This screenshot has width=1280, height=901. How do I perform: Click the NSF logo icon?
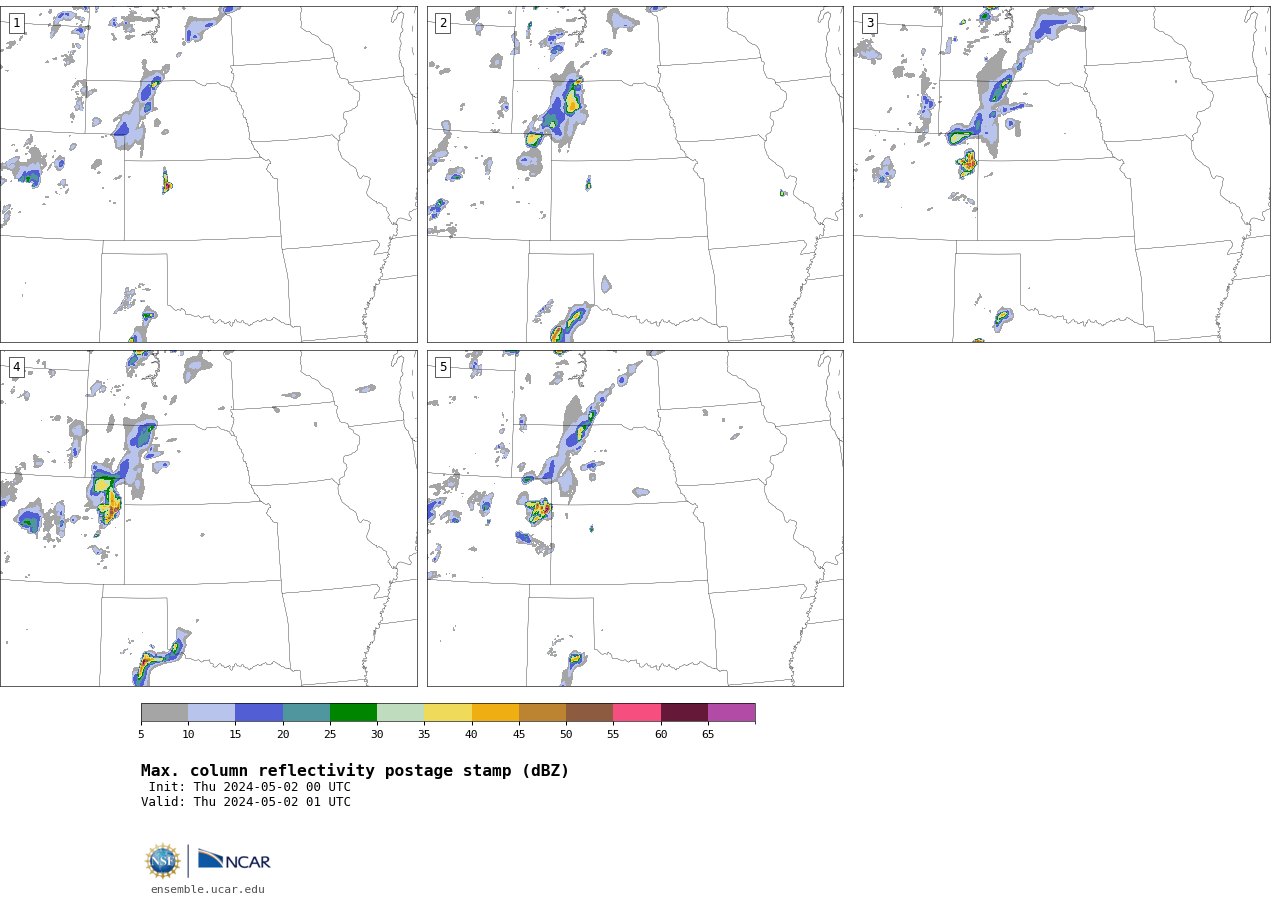[x=163, y=861]
